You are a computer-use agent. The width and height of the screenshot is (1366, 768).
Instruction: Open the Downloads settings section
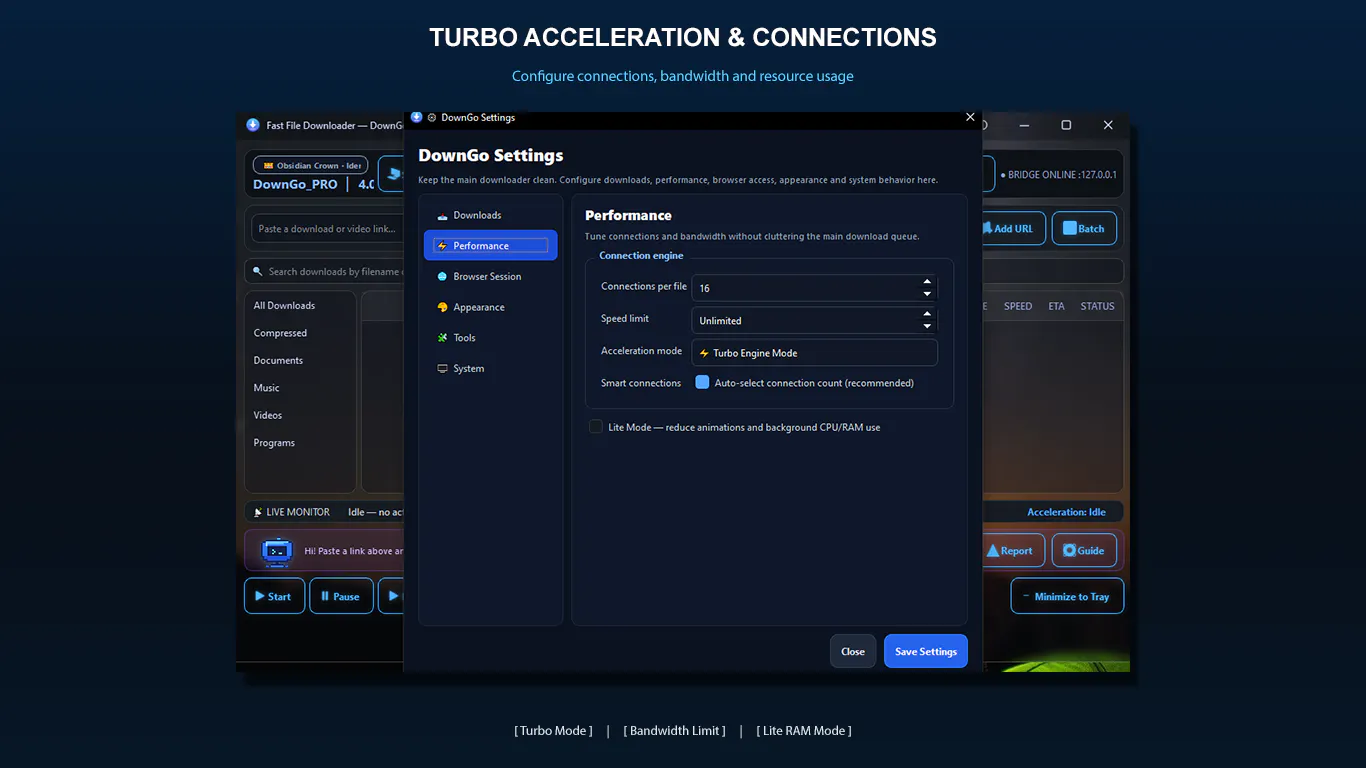[490, 215]
